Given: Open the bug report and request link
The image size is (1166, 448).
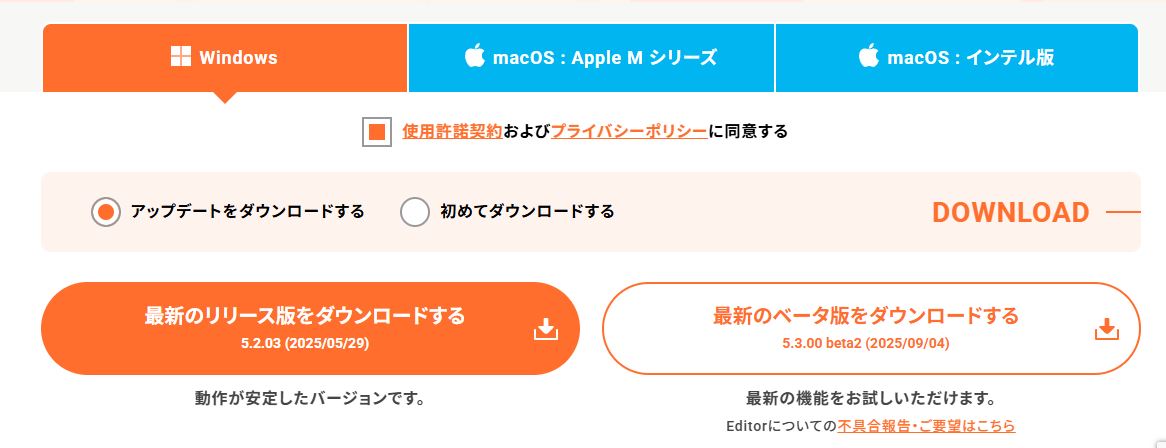Looking at the screenshot, I should click(926, 426).
